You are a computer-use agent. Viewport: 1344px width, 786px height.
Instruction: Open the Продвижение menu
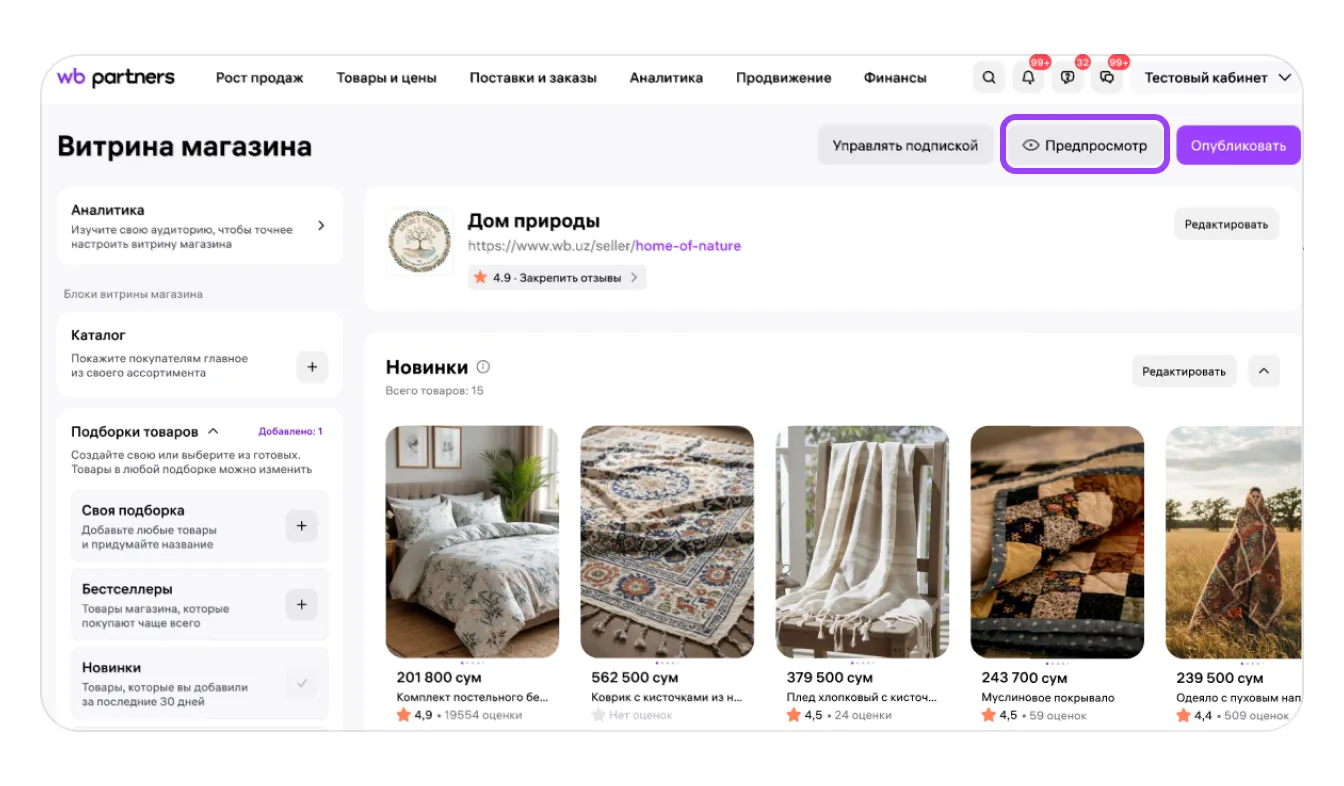783,78
